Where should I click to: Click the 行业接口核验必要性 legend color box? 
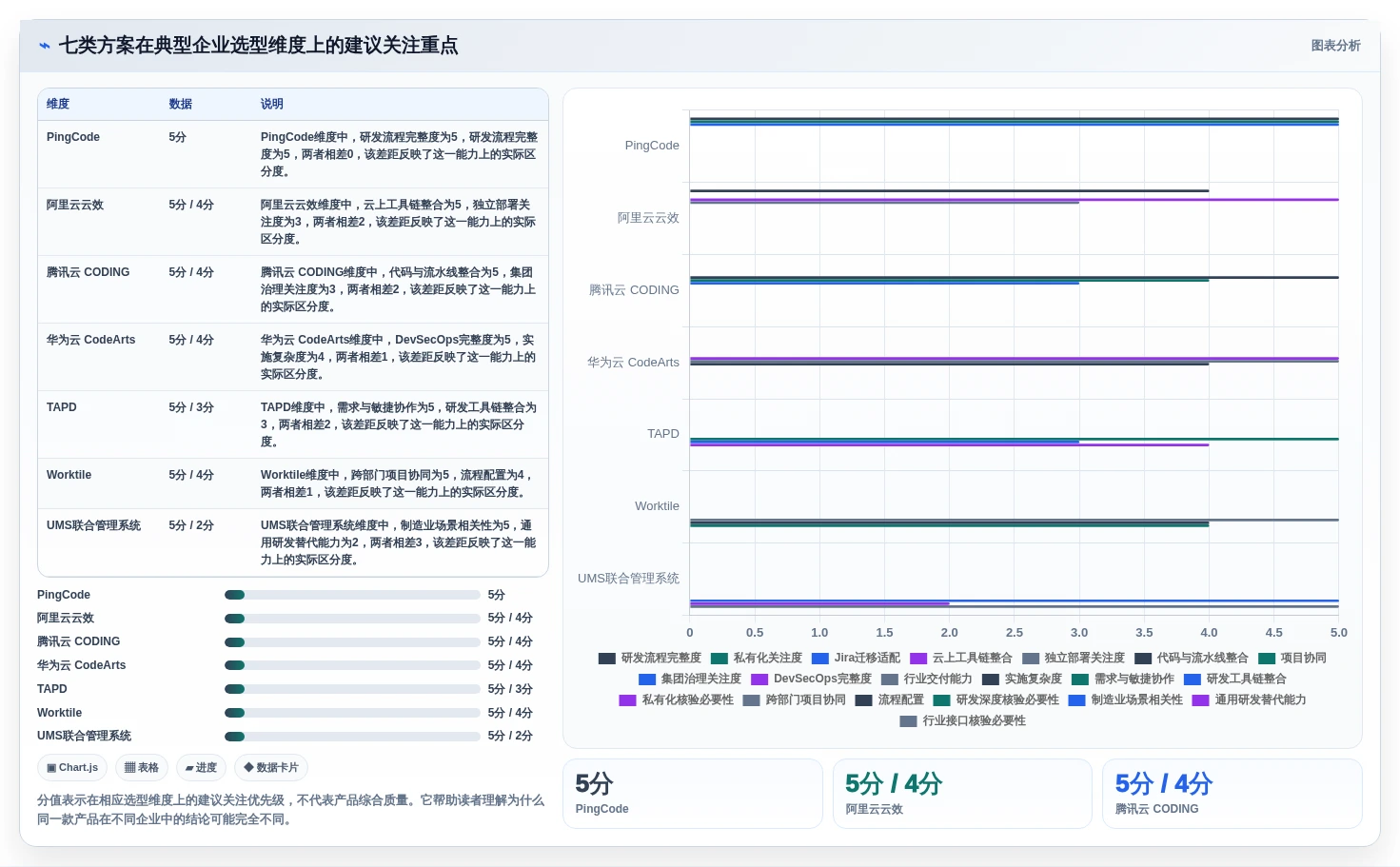pos(909,721)
